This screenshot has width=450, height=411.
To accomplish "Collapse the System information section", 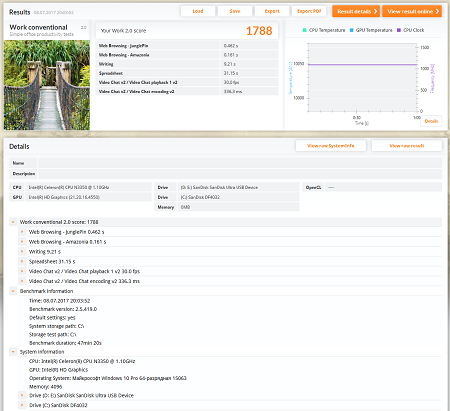I will point(13,352).
